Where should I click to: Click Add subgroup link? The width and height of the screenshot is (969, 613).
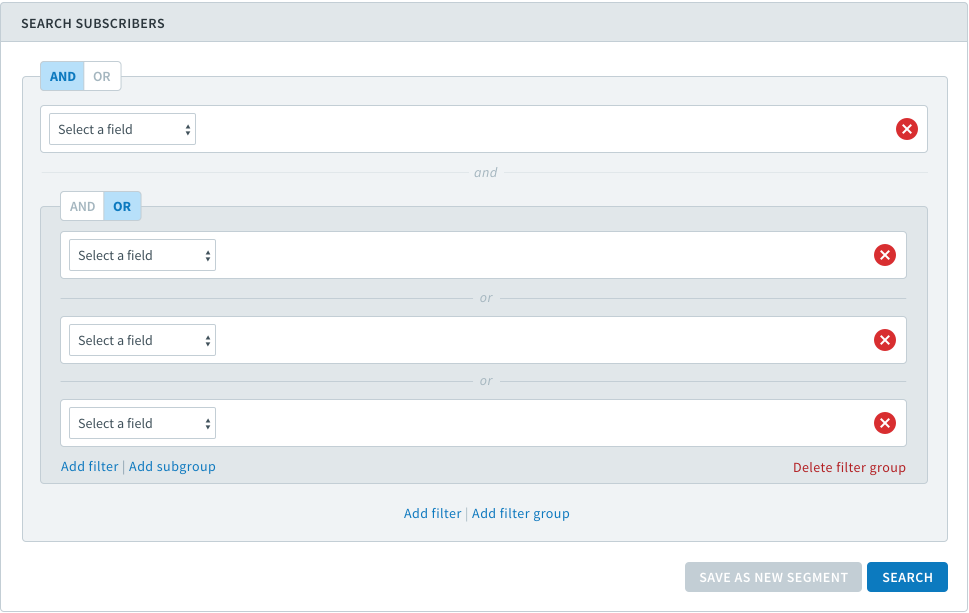click(172, 467)
